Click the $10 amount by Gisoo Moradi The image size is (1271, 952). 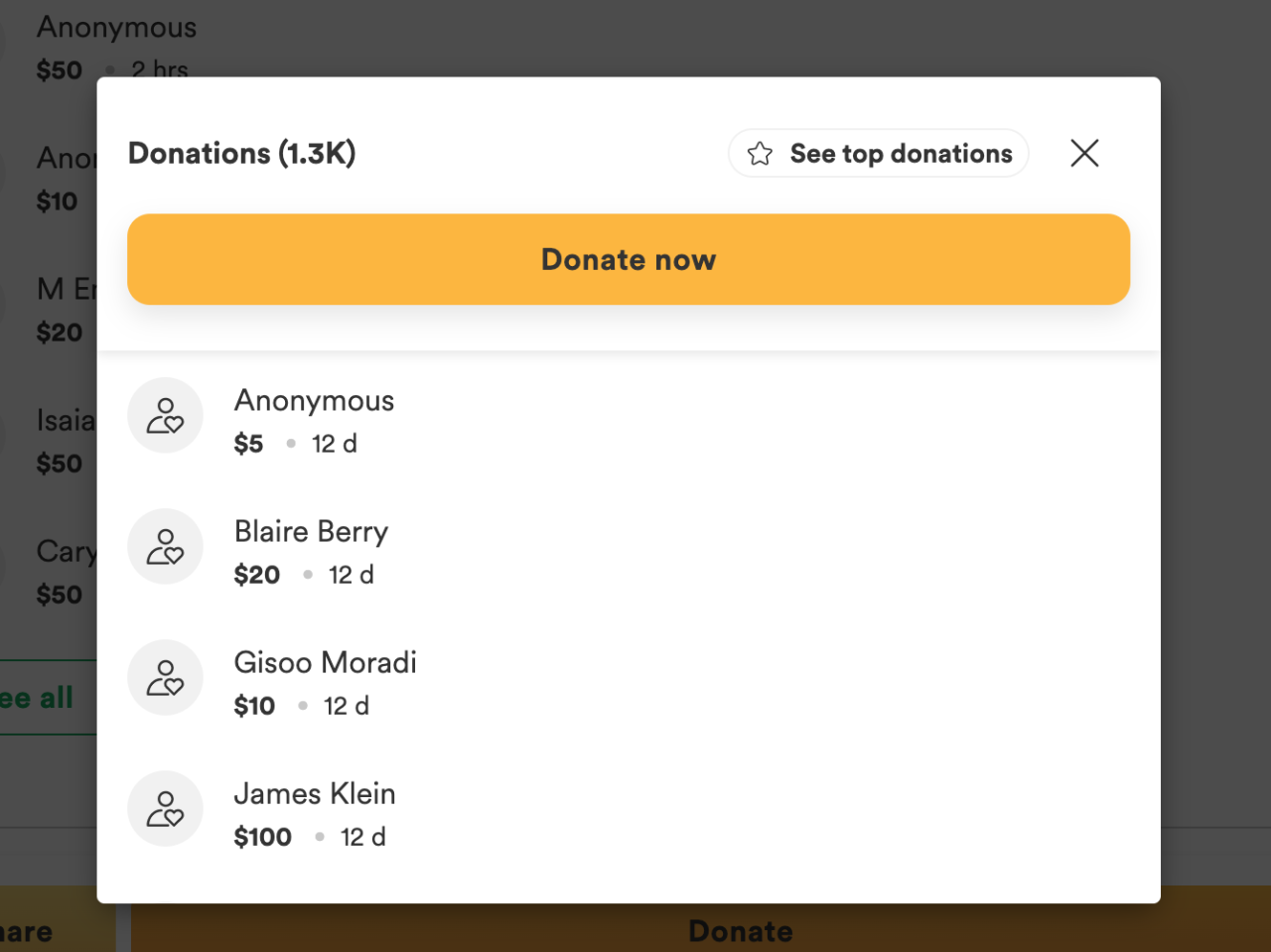point(254,706)
